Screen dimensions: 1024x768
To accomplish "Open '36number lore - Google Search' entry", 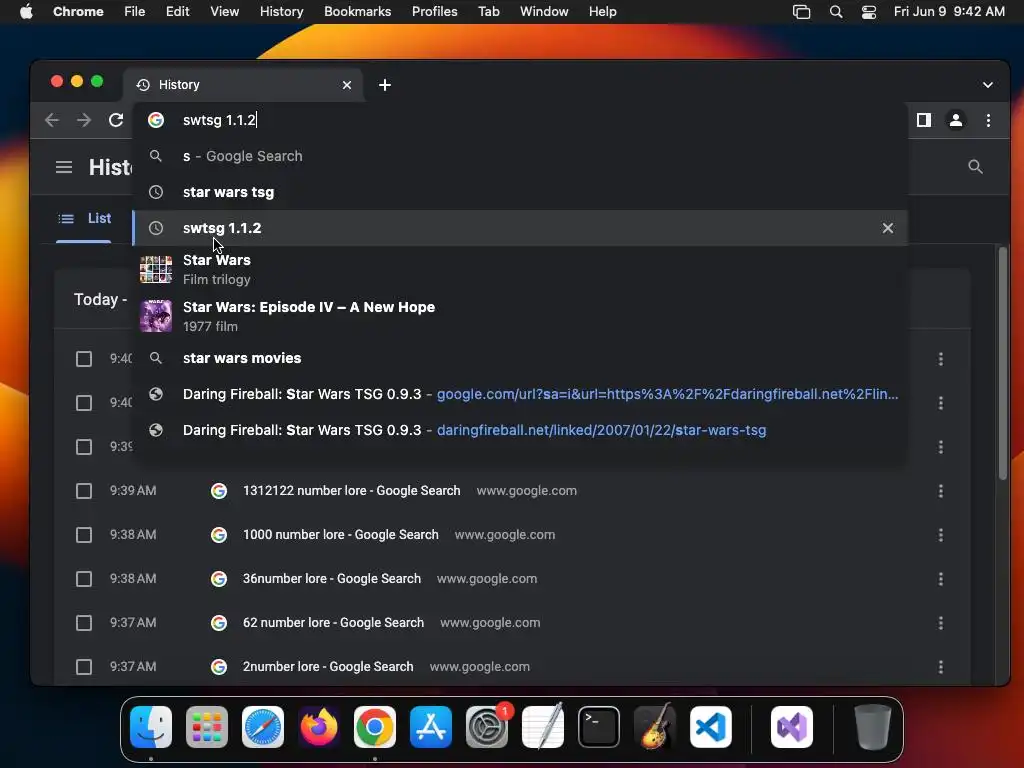I will (x=332, y=579).
